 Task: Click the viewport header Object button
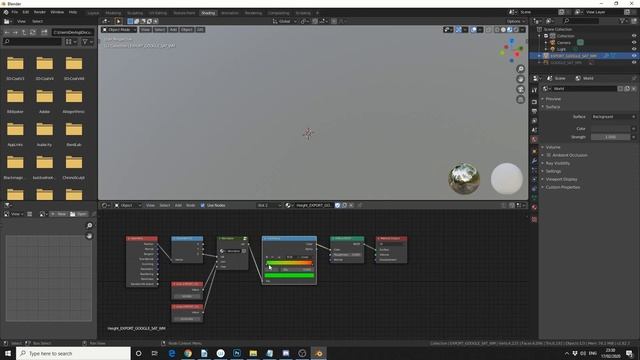point(187,30)
